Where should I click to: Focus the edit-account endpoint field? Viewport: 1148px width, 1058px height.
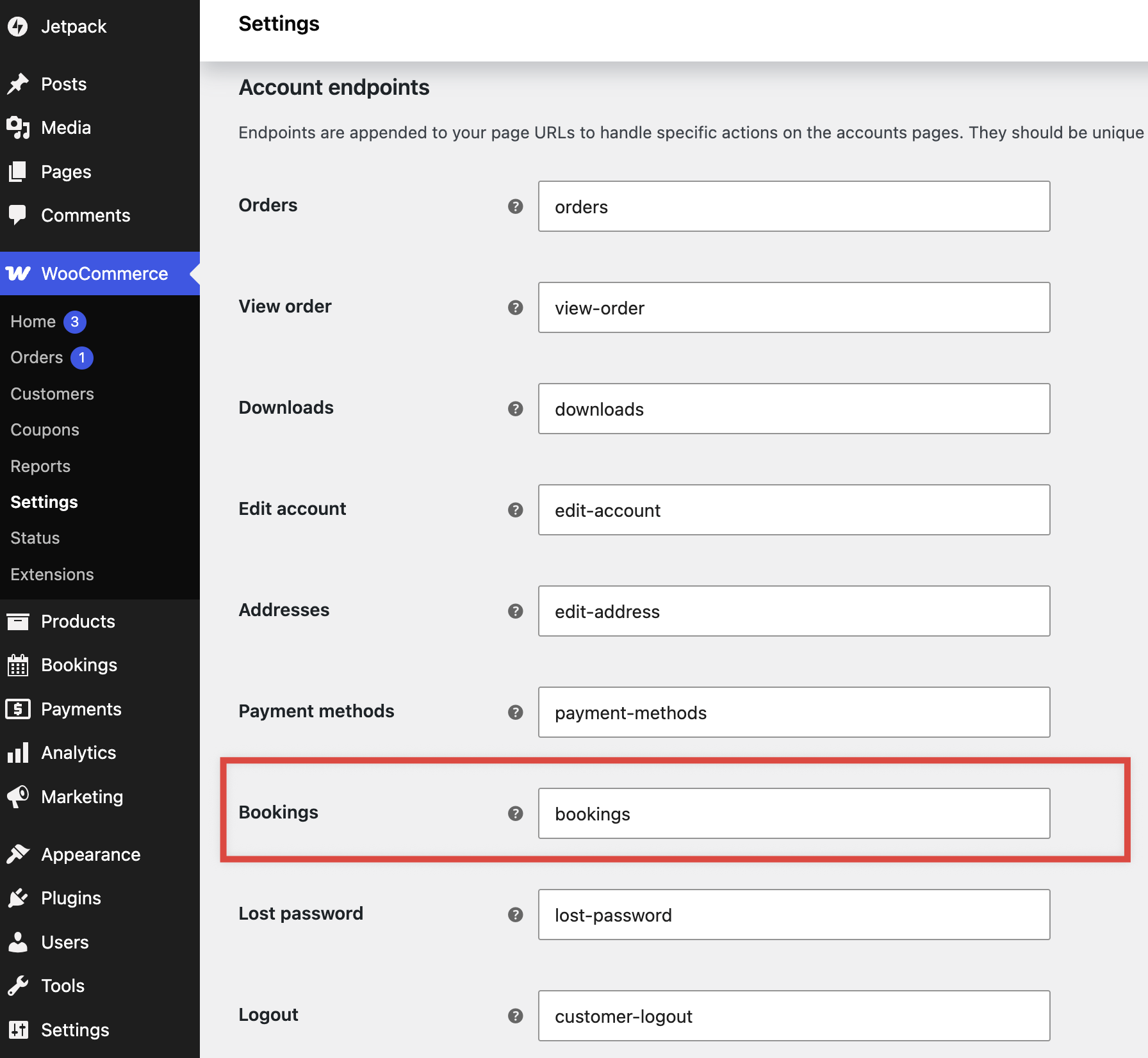pyautogui.click(x=794, y=510)
